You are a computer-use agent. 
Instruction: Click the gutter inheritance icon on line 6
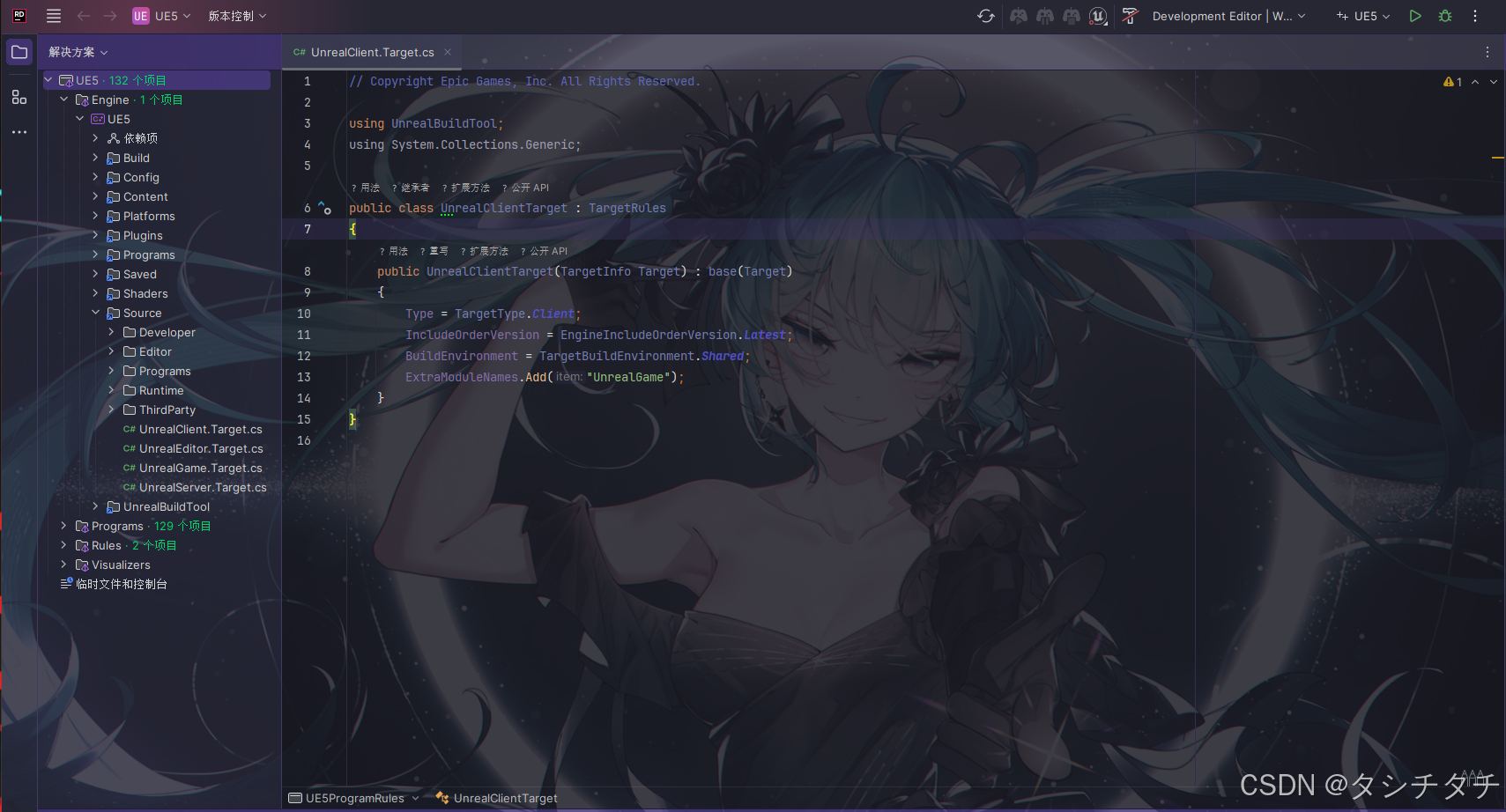coord(325,208)
